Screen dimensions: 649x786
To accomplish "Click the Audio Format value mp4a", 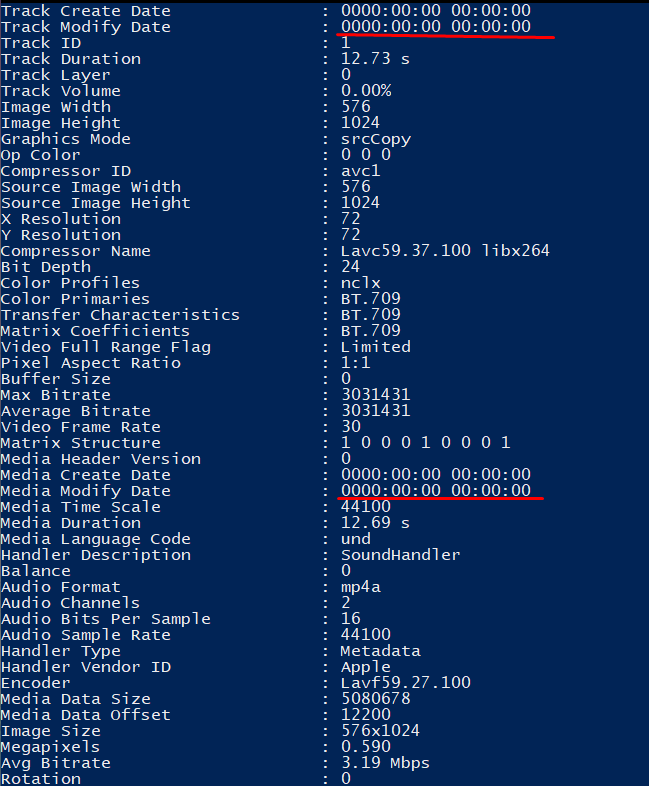I will (x=360, y=587).
